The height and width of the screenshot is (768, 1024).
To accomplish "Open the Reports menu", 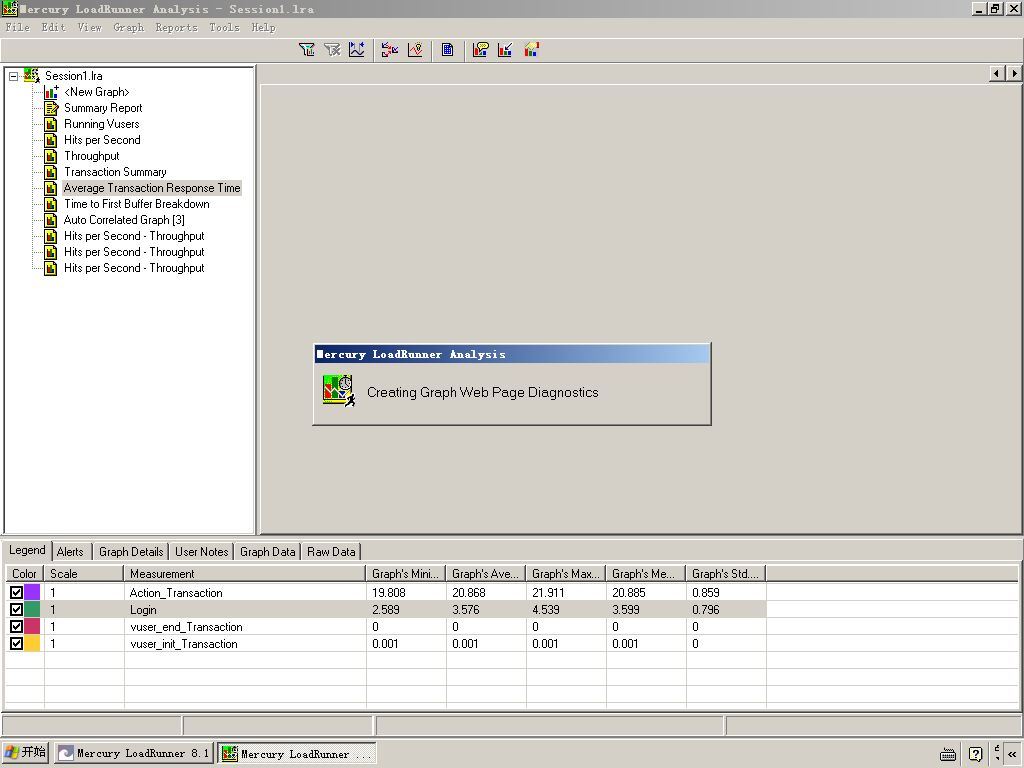I will (x=176, y=27).
